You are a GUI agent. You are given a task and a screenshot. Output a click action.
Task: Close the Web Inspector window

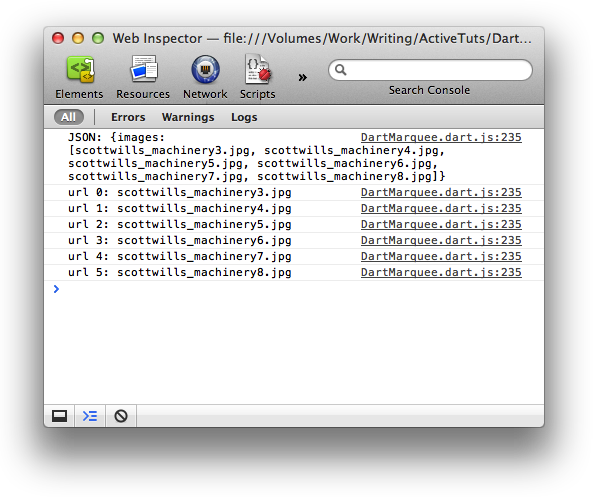pos(58,38)
